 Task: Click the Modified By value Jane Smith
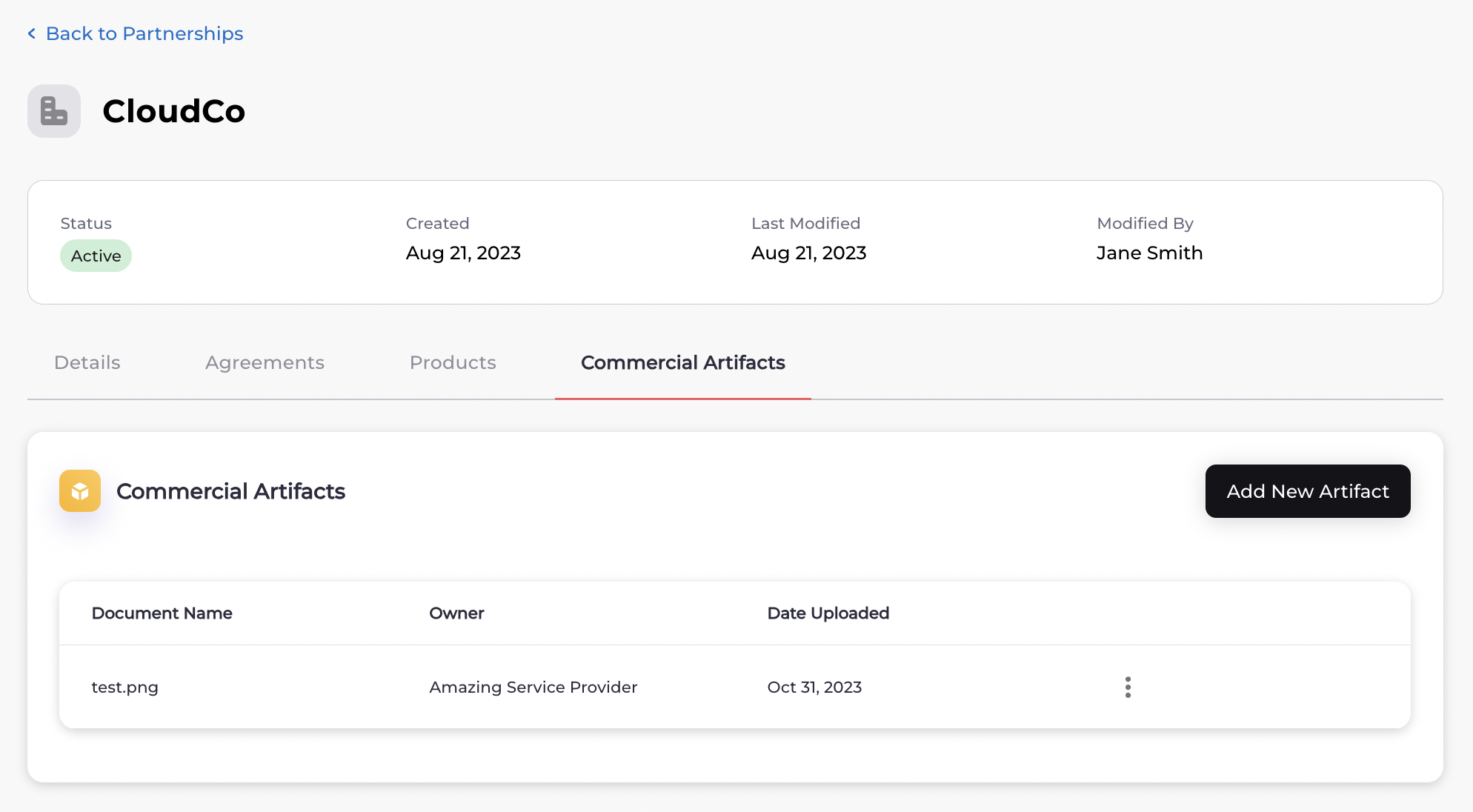(x=1150, y=253)
